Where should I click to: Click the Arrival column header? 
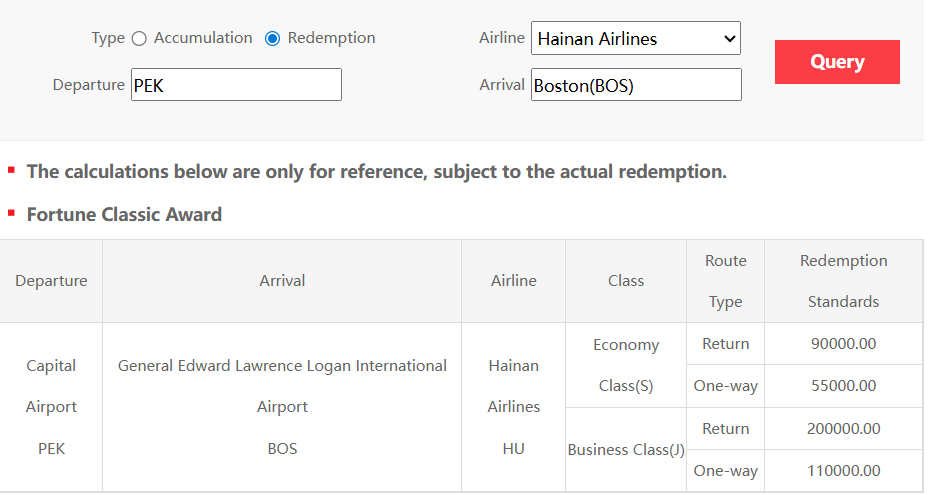click(x=282, y=281)
